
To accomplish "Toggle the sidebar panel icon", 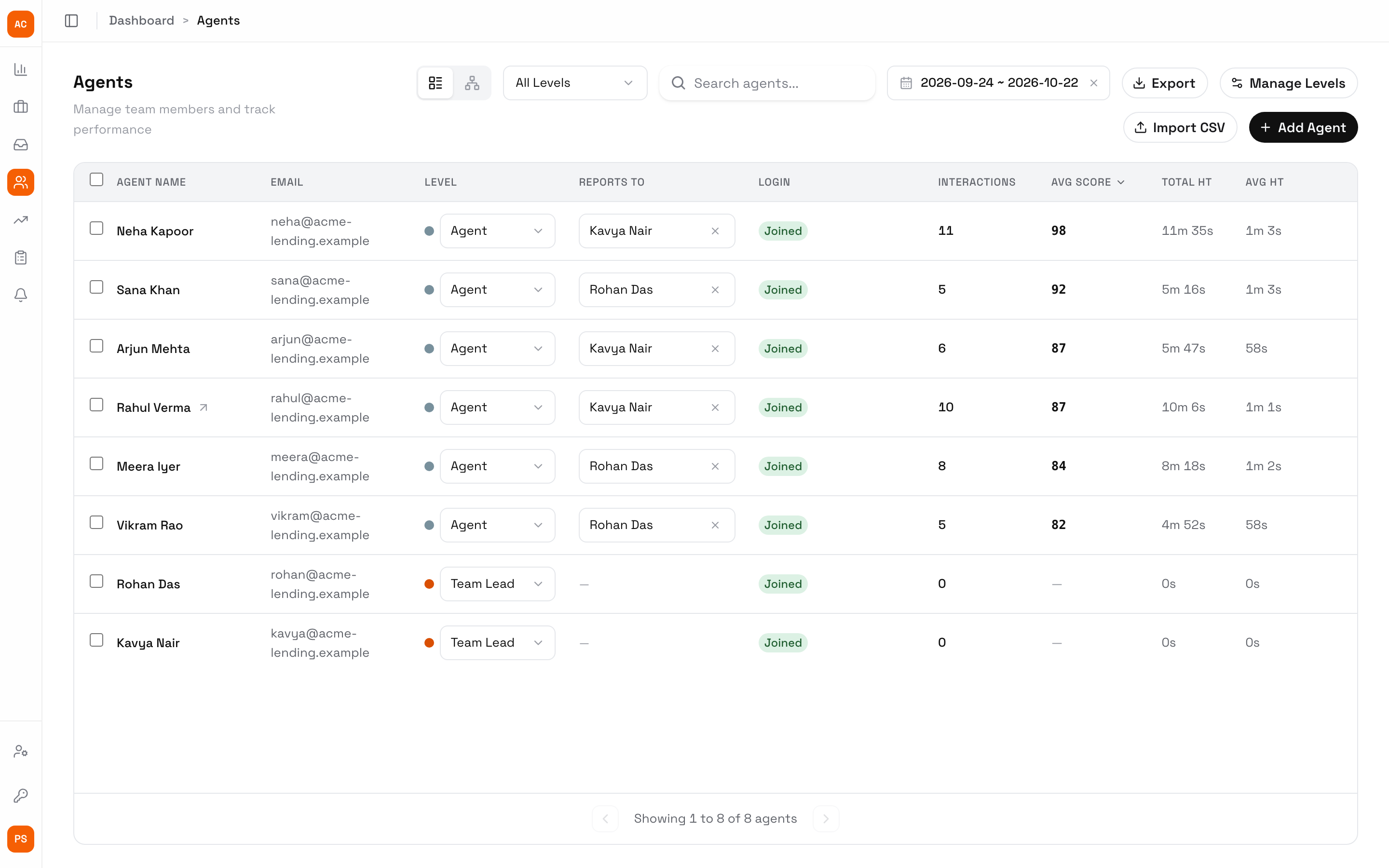I will 71,21.
